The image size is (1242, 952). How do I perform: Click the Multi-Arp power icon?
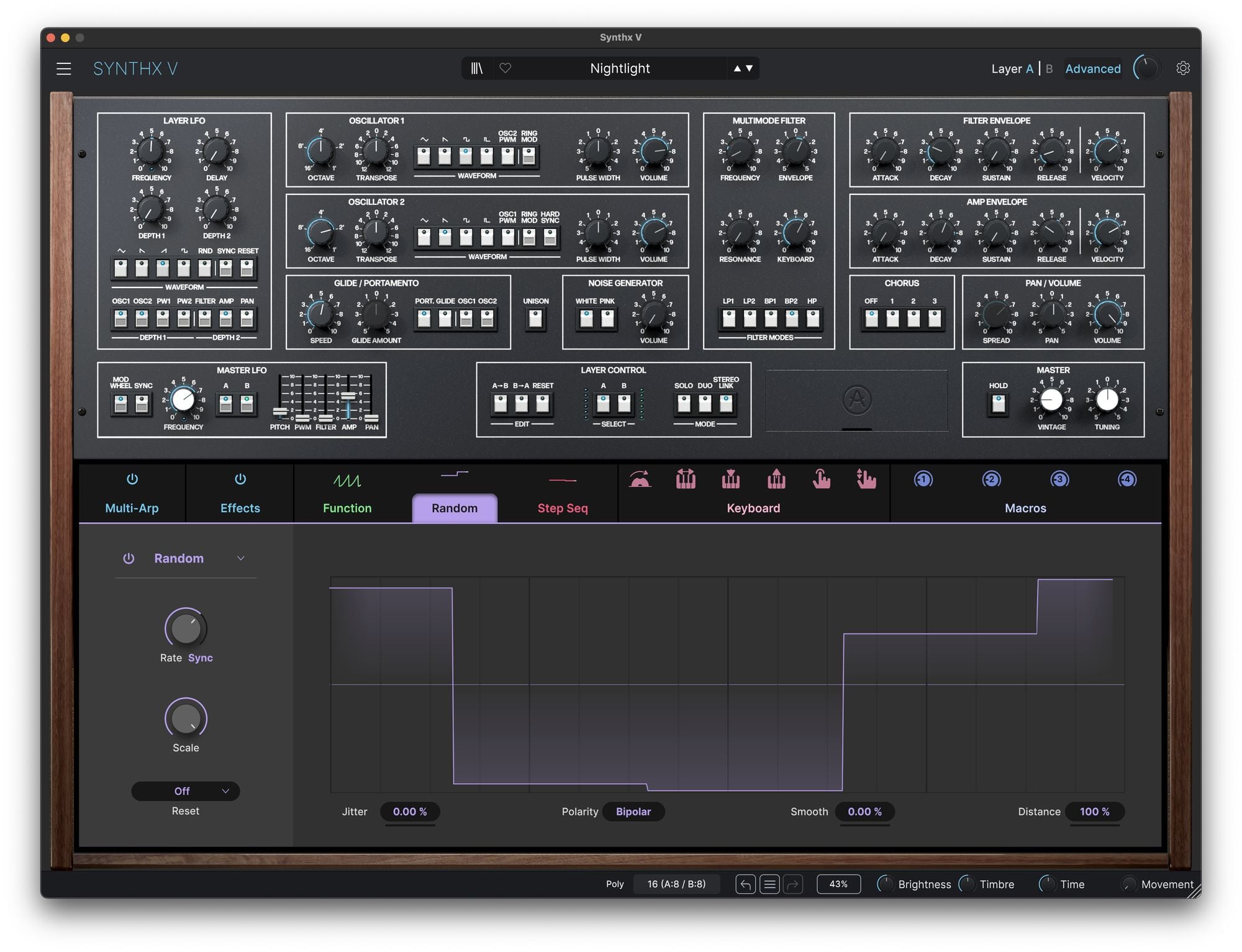coord(132,479)
